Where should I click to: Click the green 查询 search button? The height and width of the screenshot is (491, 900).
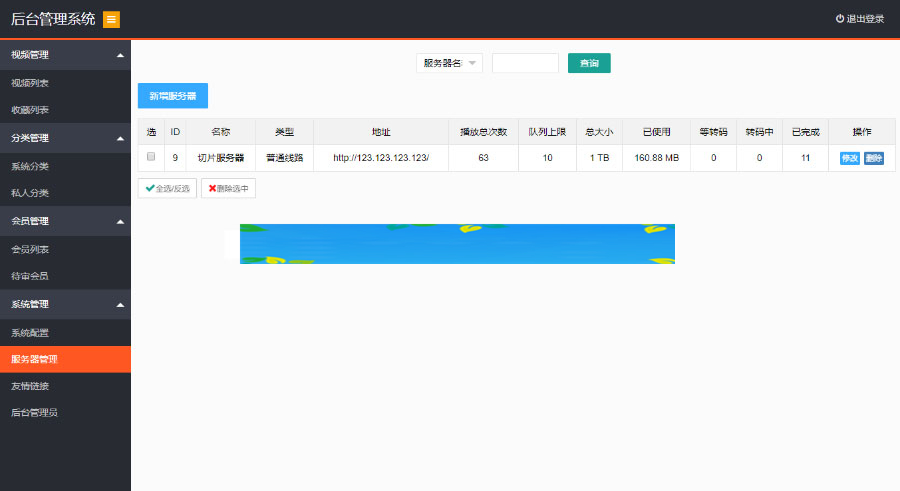point(589,63)
